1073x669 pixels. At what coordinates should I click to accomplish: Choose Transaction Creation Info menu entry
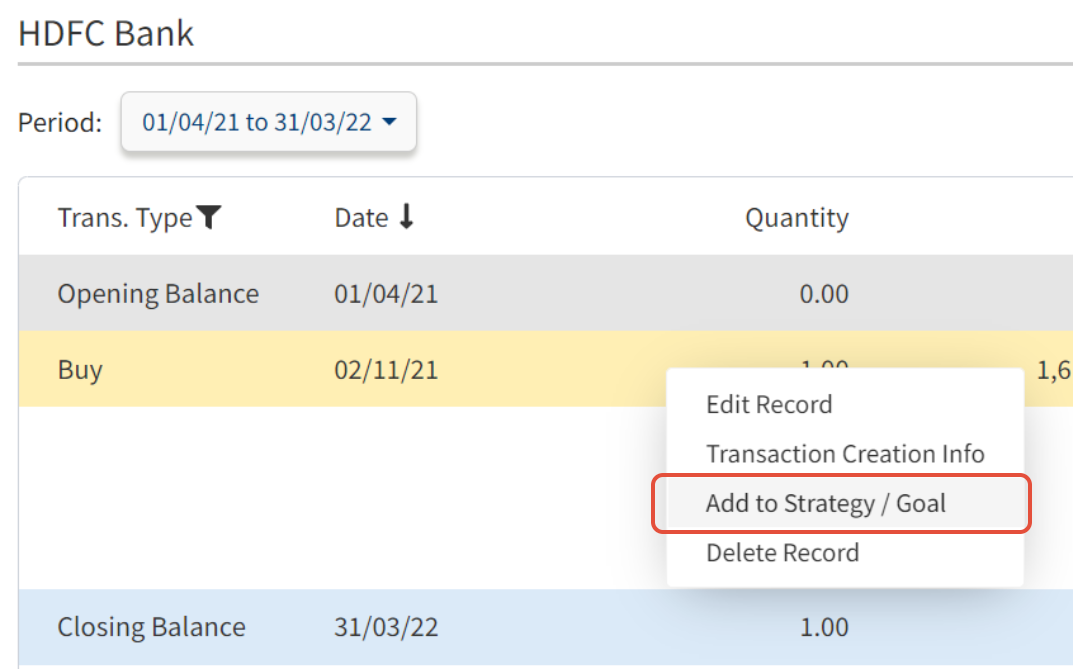(845, 454)
